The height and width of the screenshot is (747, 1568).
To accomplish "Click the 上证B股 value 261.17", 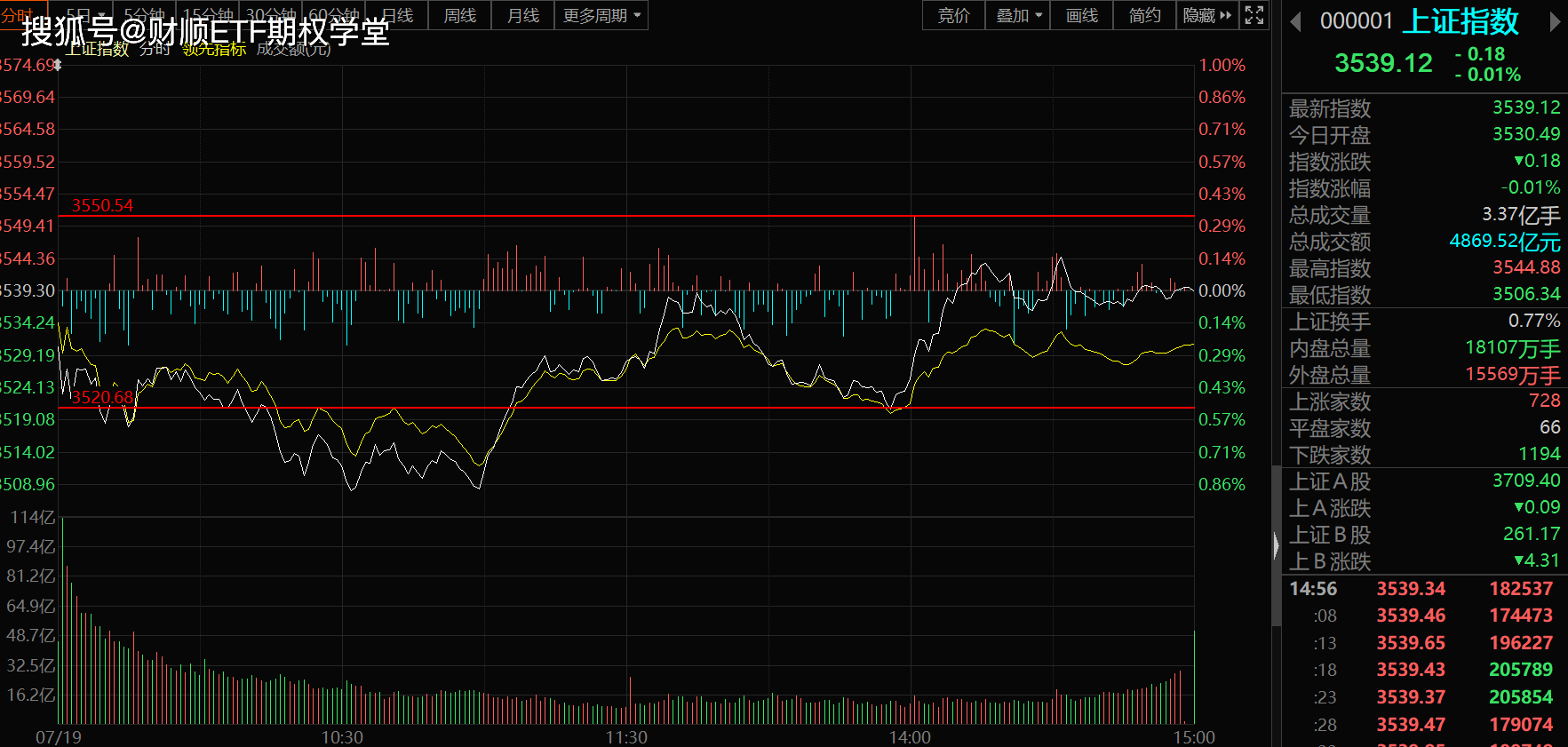I will pos(1532,534).
